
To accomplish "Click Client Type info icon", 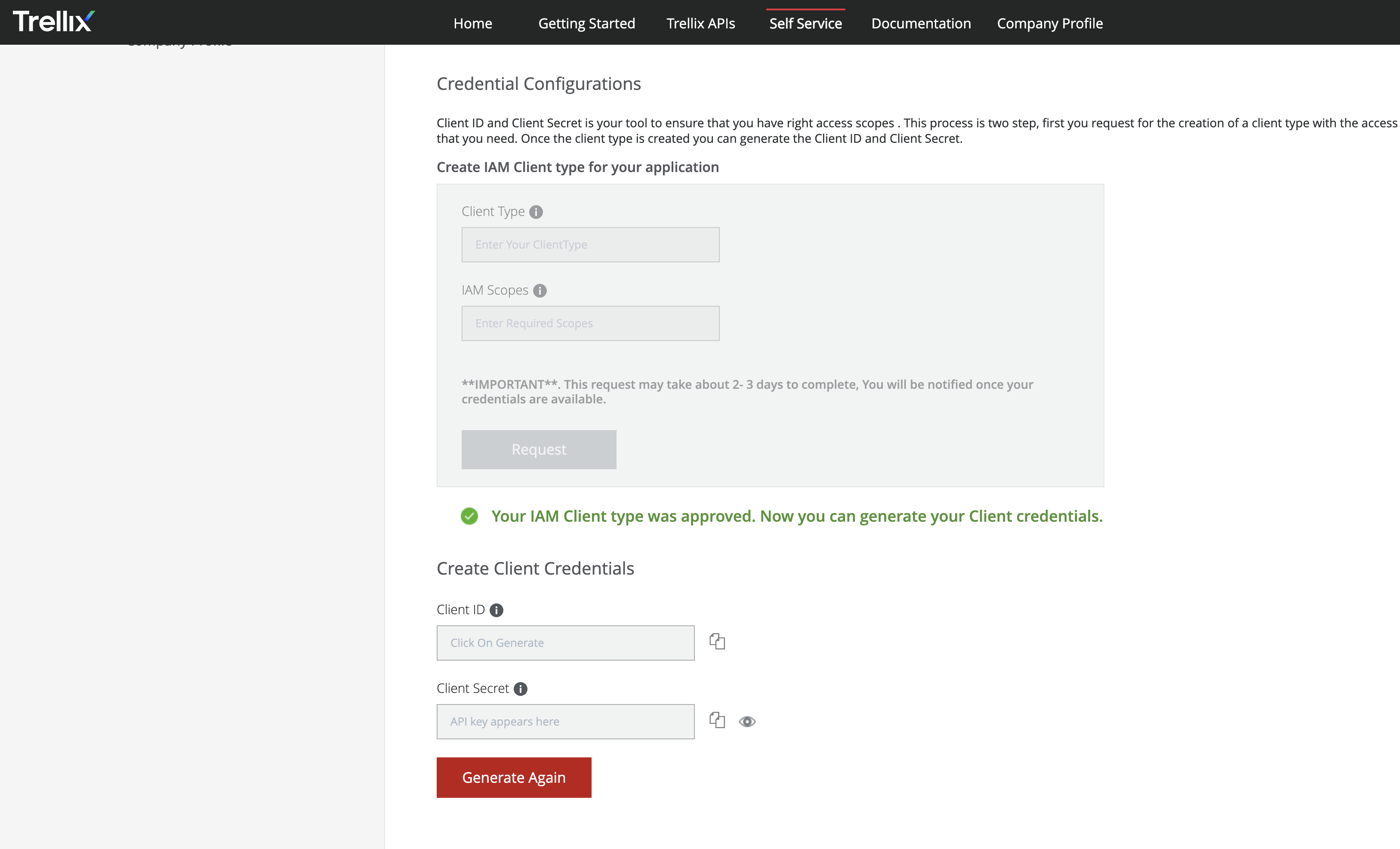I will point(536,212).
